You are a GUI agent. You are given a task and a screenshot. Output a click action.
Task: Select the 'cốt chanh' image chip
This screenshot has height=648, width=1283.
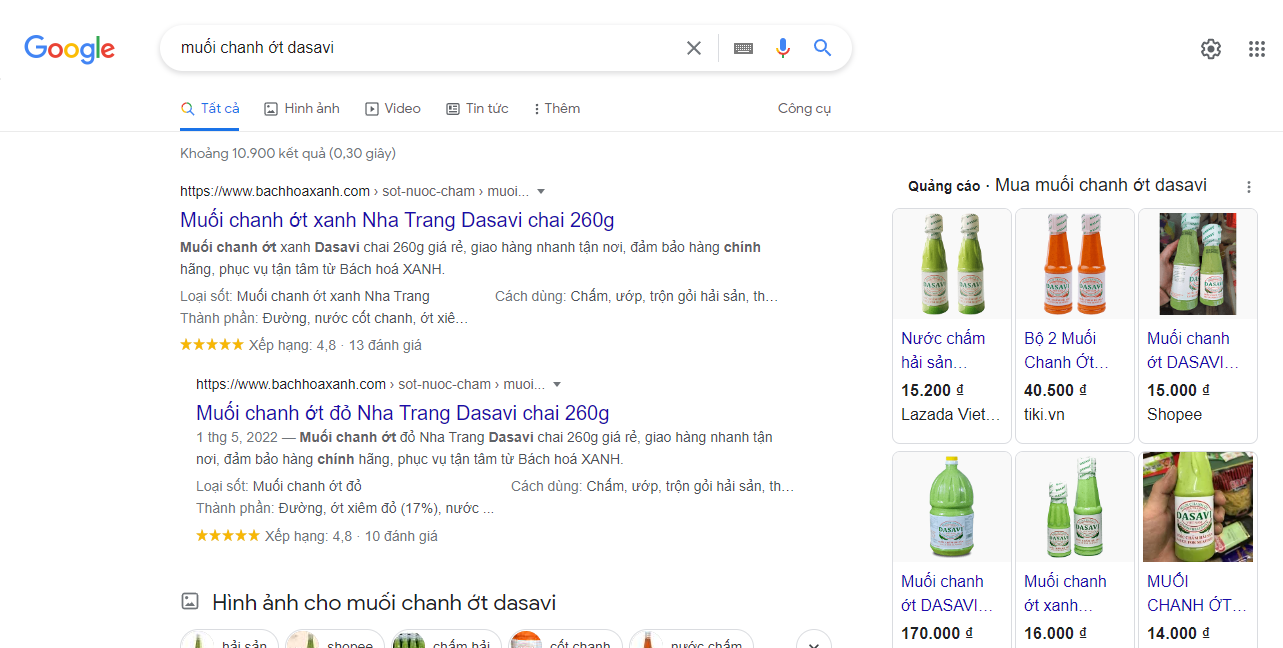(565, 640)
